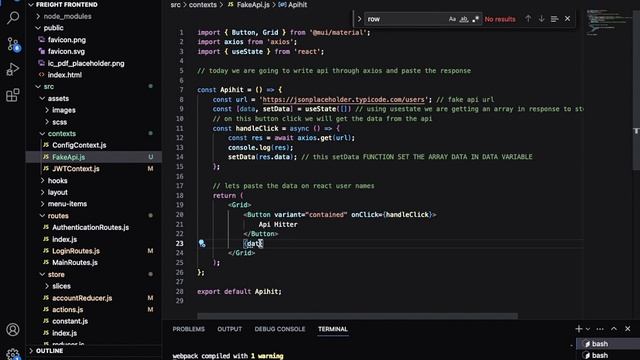640x360 pixels.
Task: Open index.html file
Action: pyautogui.click(x=64, y=75)
